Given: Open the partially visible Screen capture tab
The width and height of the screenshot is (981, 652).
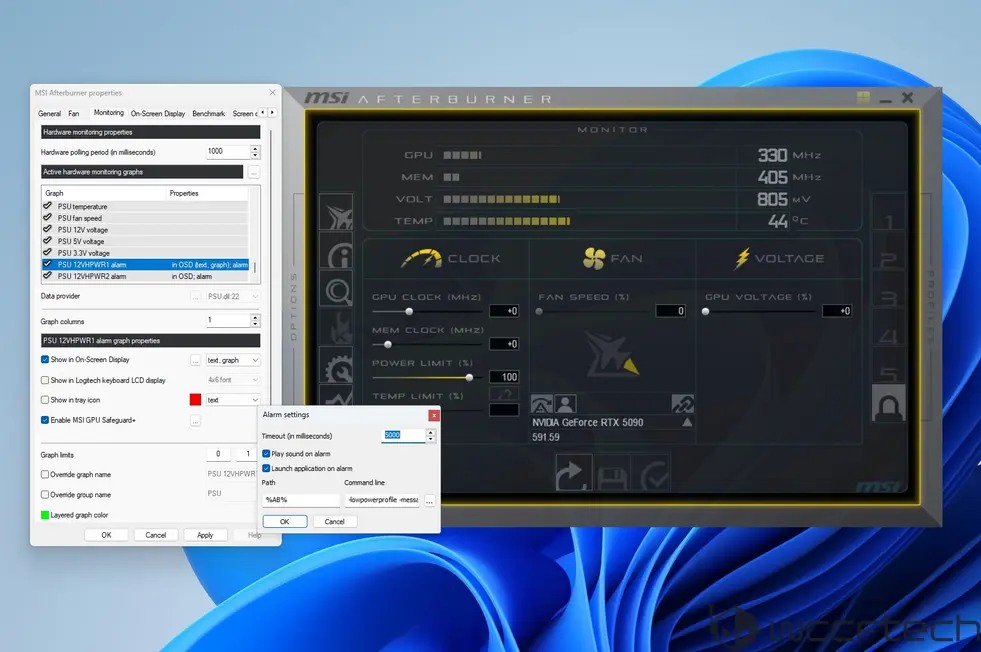Looking at the screenshot, I should click(x=244, y=114).
